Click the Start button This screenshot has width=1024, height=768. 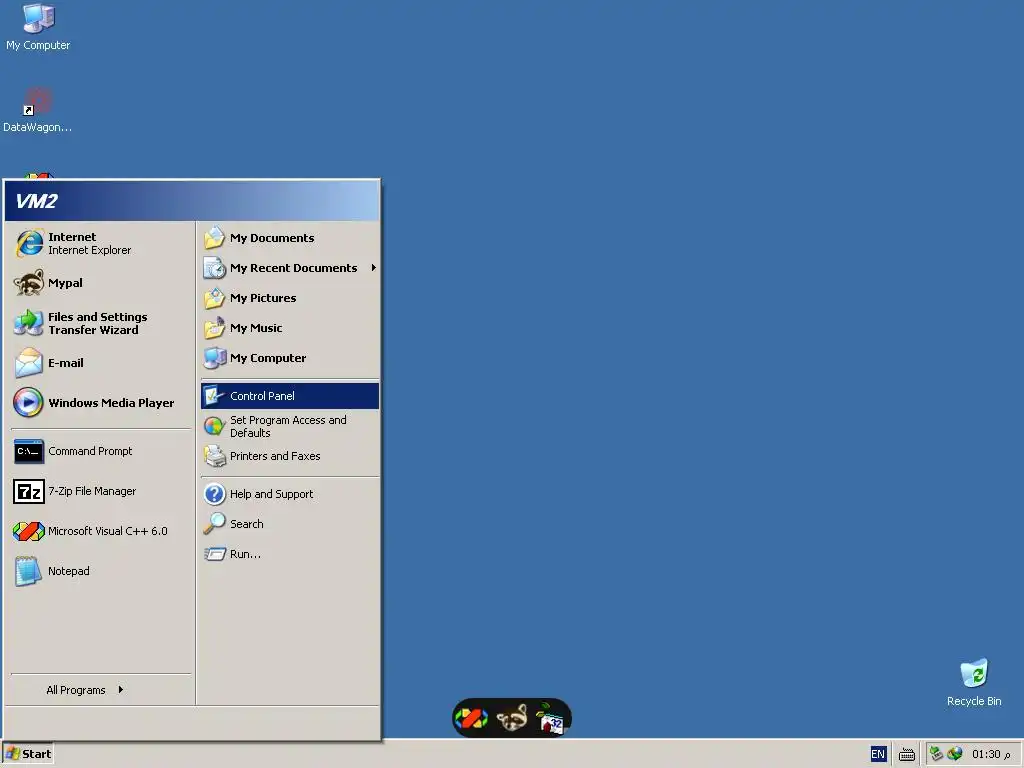pos(27,754)
